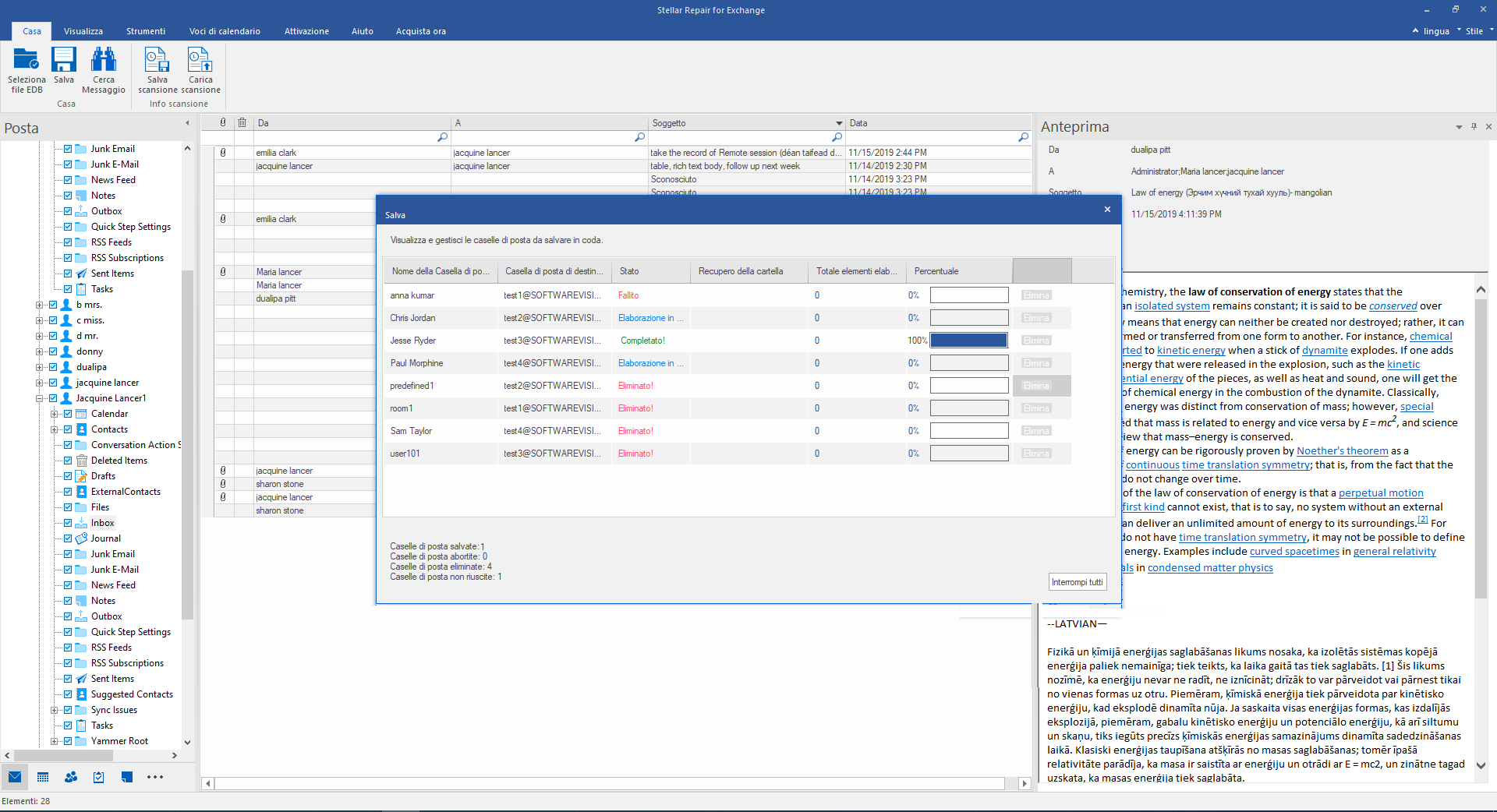Open the Anteprima panel options dropdown
The height and width of the screenshot is (812, 1497).
pos(1459,127)
